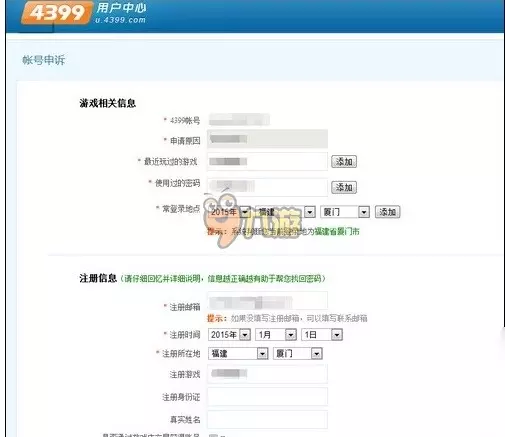Screen dimensions: 505x437
Task: Click the 注册游戏 input field
Action: coord(267,374)
